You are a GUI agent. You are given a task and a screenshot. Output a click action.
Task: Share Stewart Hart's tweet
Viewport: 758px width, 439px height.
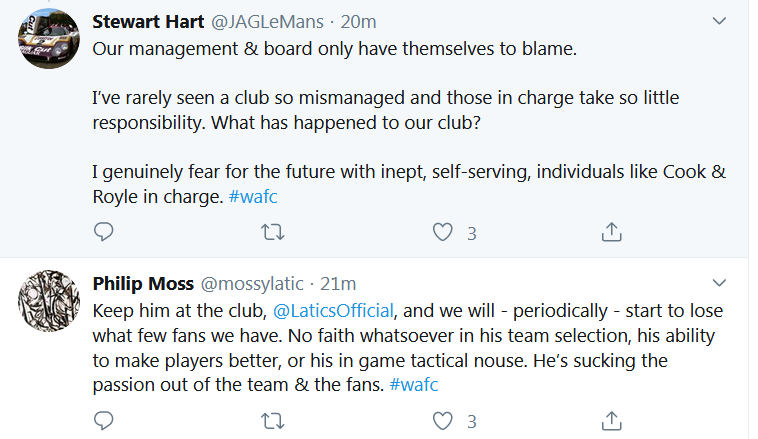click(x=611, y=232)
